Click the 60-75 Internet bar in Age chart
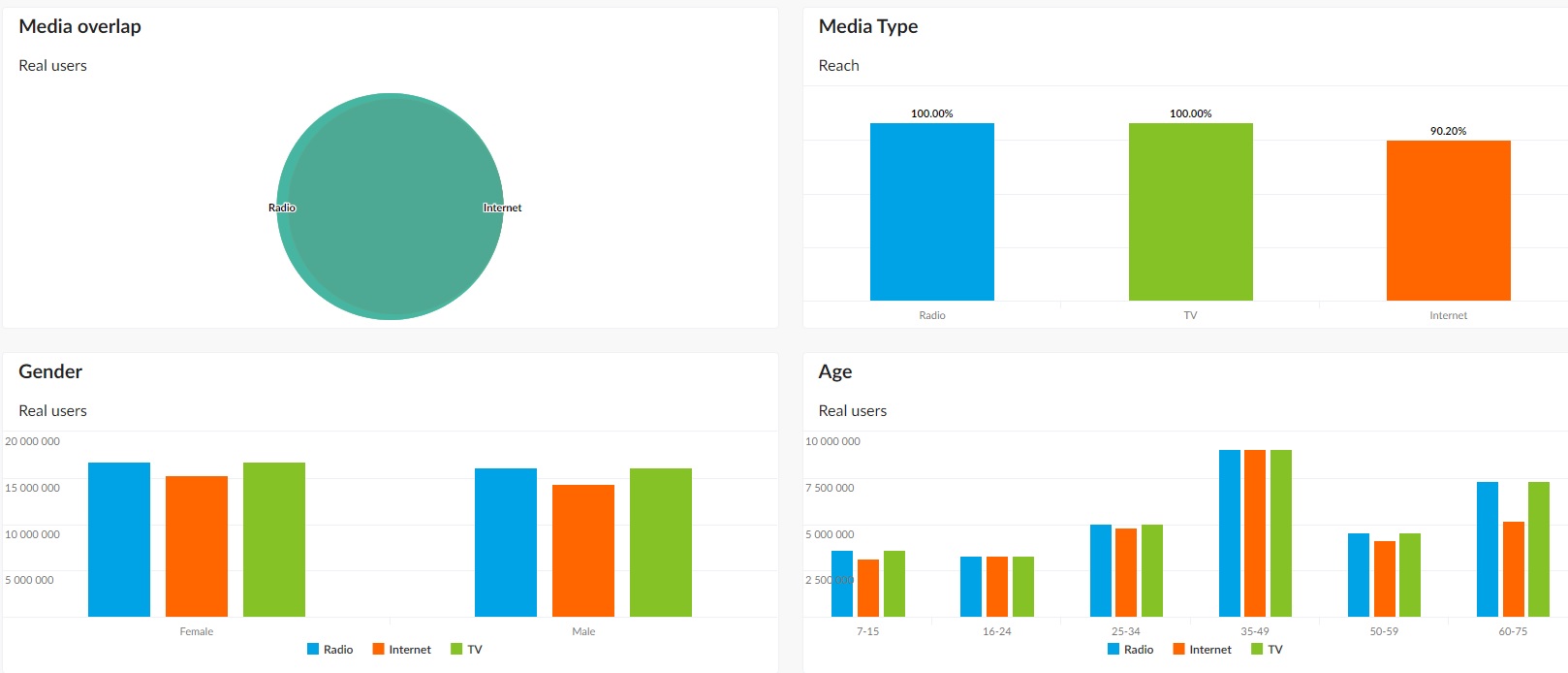The width and height of the screenshot is (1568, 673). pyautogui.click(x=1513, y=569)
